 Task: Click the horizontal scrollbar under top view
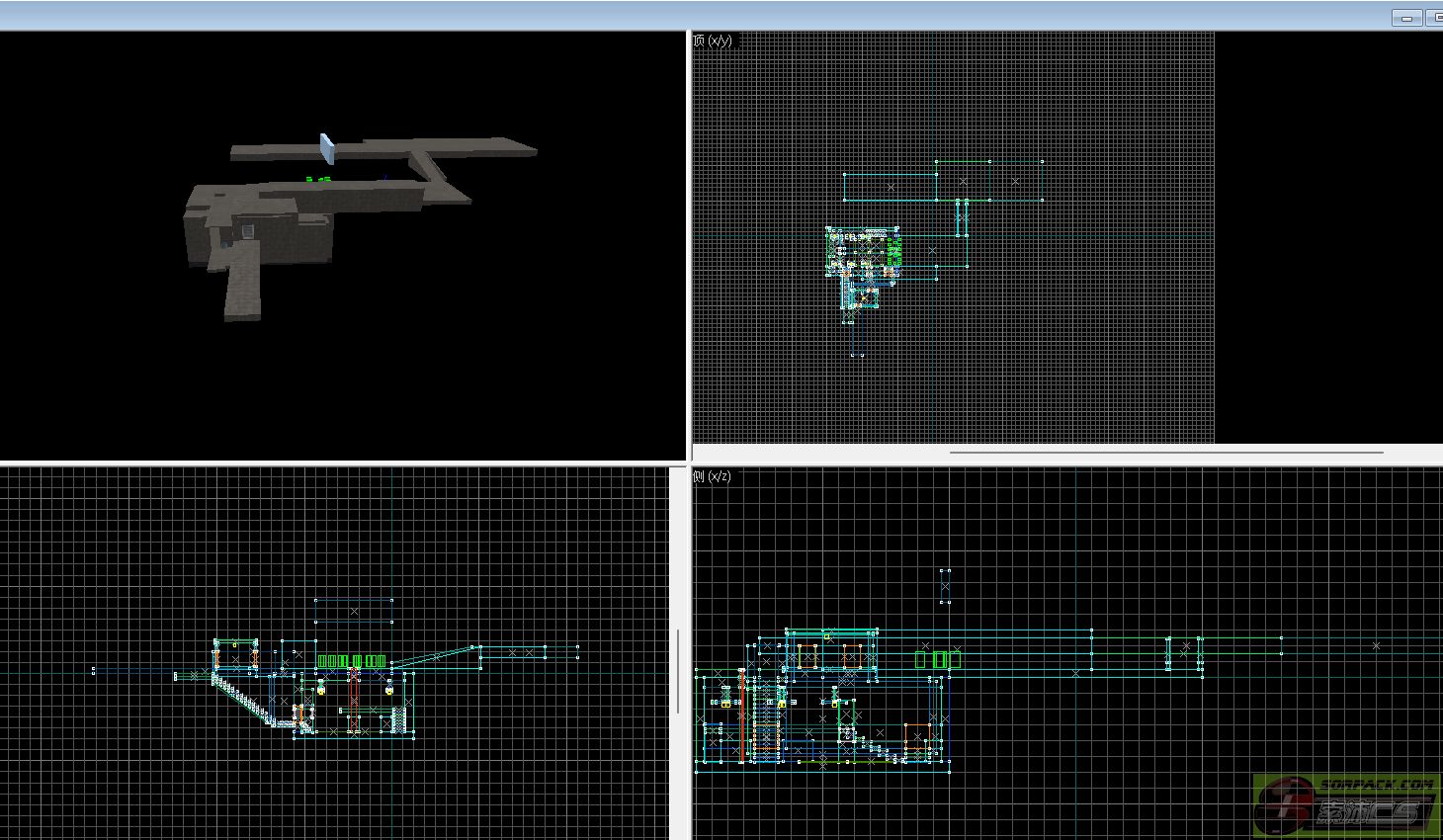(1166, 453)
